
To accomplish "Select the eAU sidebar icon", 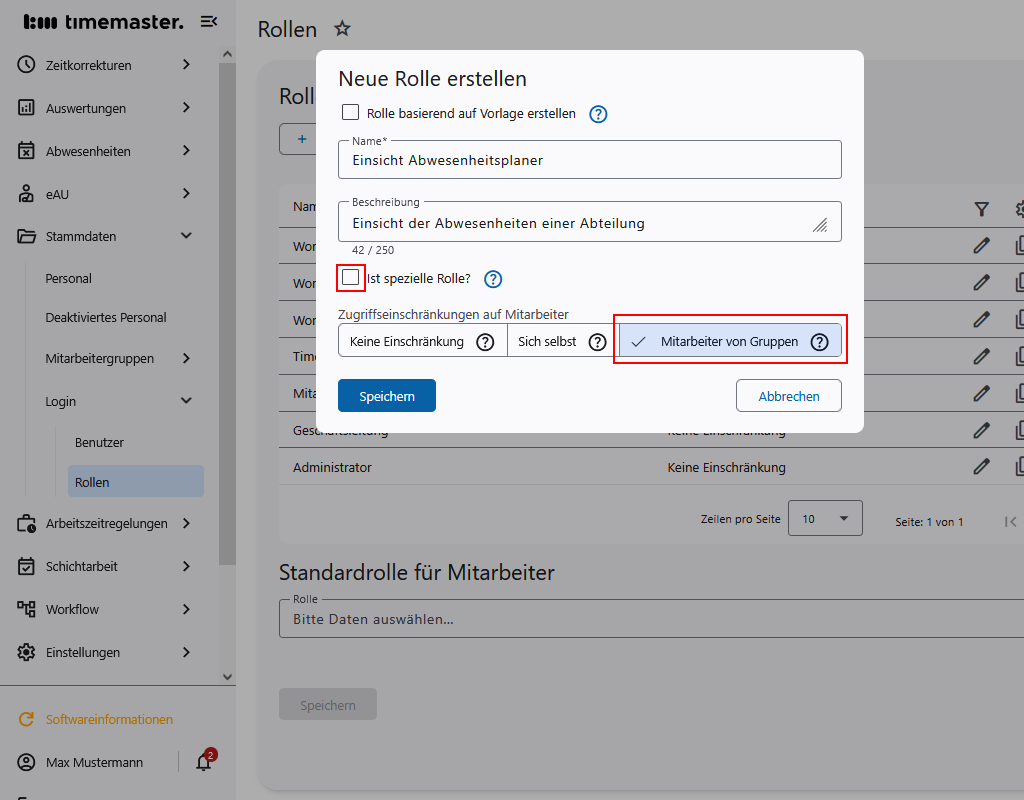I will tap(25, 193).
